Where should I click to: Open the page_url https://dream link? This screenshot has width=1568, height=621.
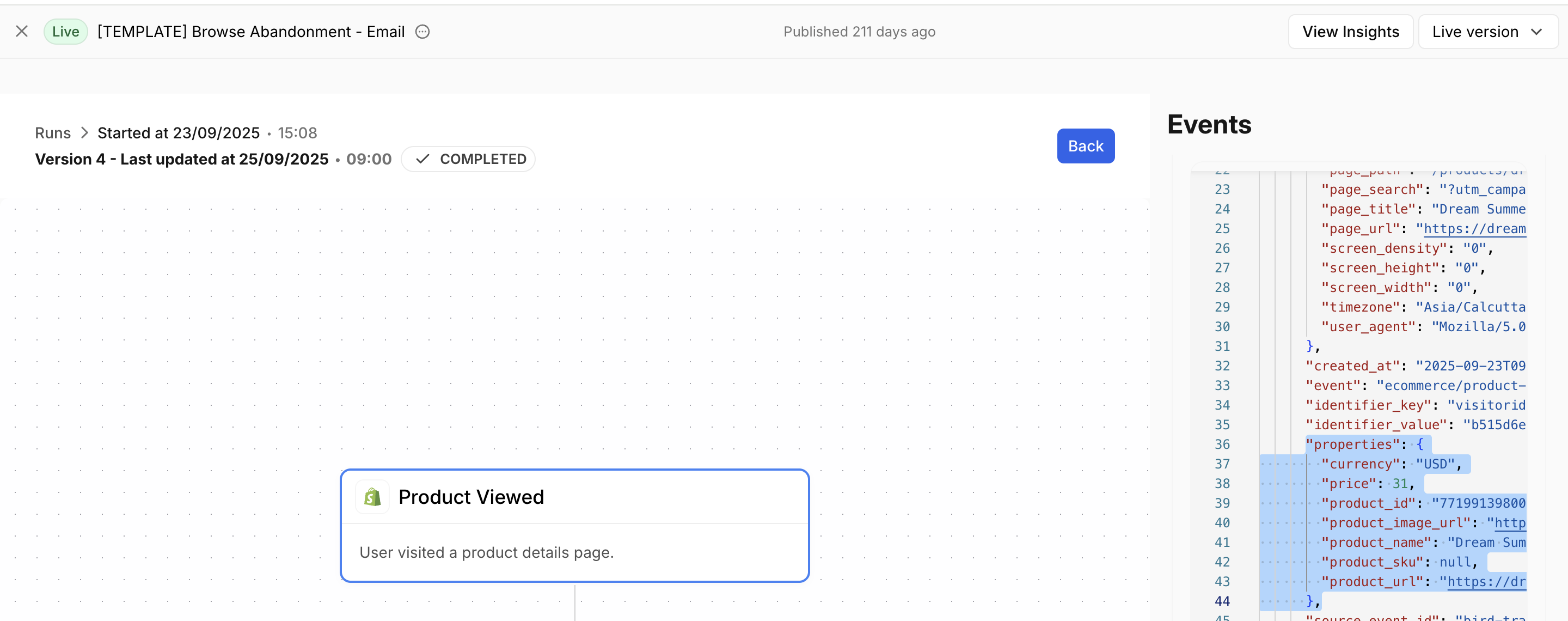(1474, 229)
